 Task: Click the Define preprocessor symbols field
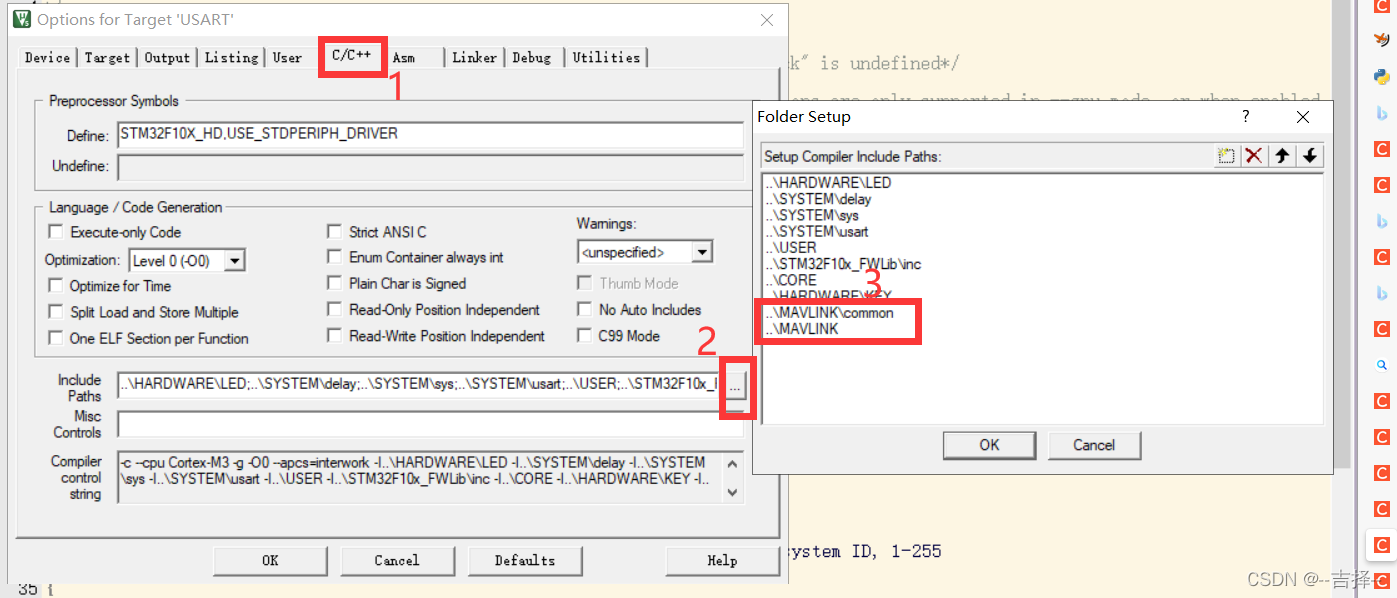[430, 135]
